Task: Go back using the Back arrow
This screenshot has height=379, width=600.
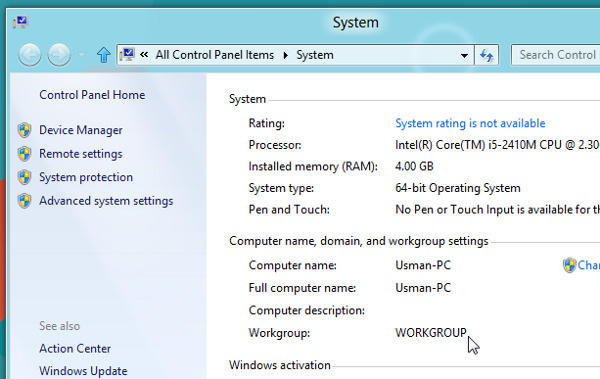Action: (x=29, y=55)
